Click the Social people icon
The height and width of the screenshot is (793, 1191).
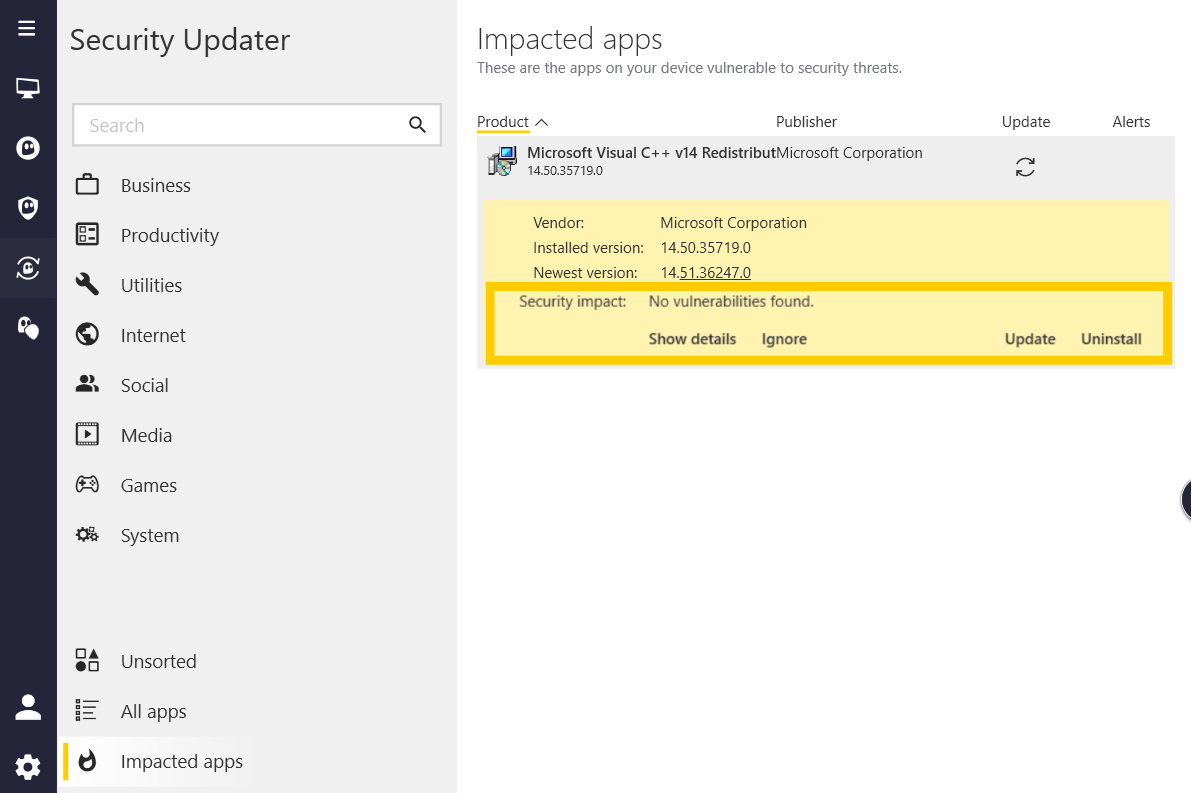click(87, 384)
